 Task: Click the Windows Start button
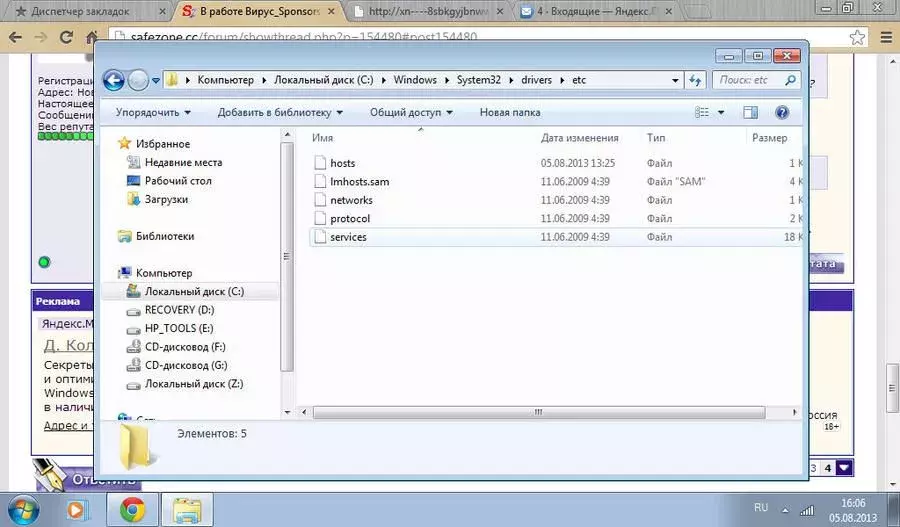click(22, 509)
